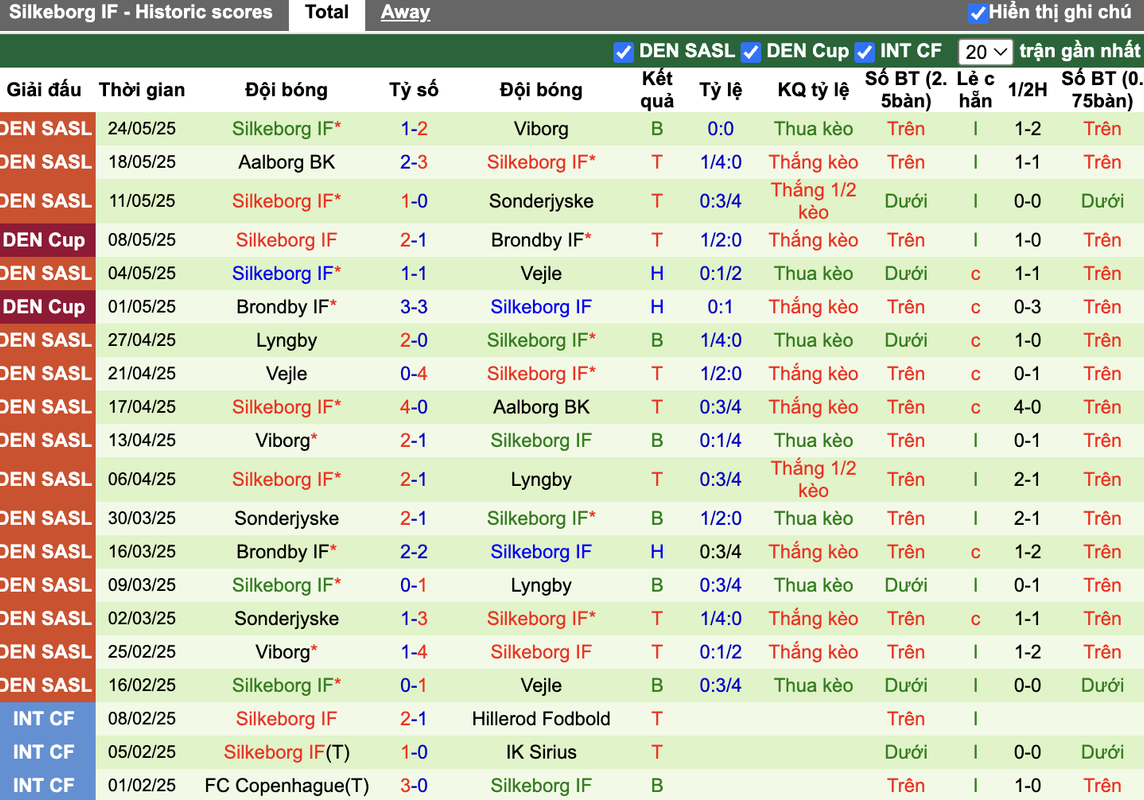
Task: Click the Tỷ số column header
Action: pyautogui.click(x=414, y=90)
